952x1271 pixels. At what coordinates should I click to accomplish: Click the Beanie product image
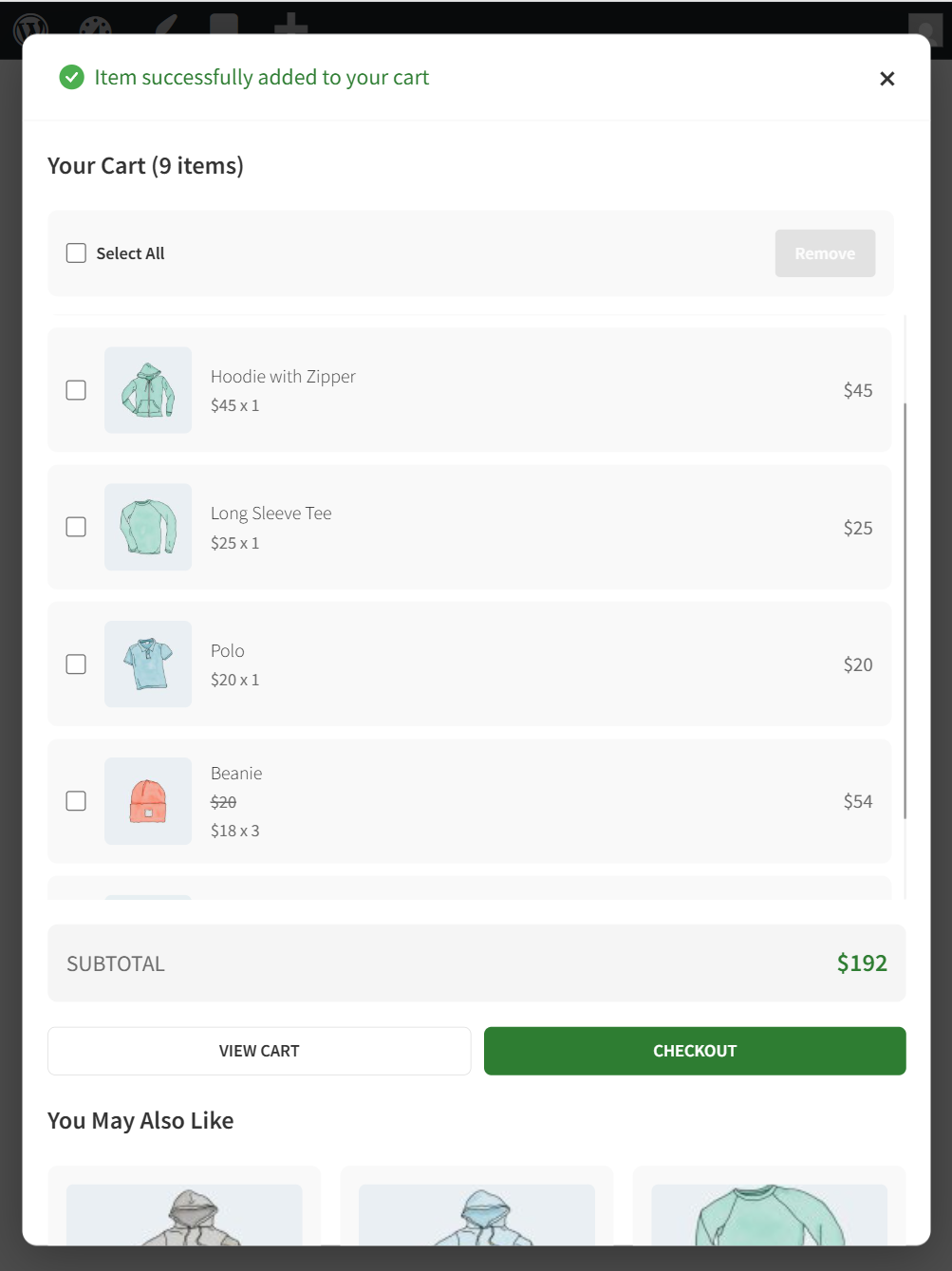[x=147, y=801]
